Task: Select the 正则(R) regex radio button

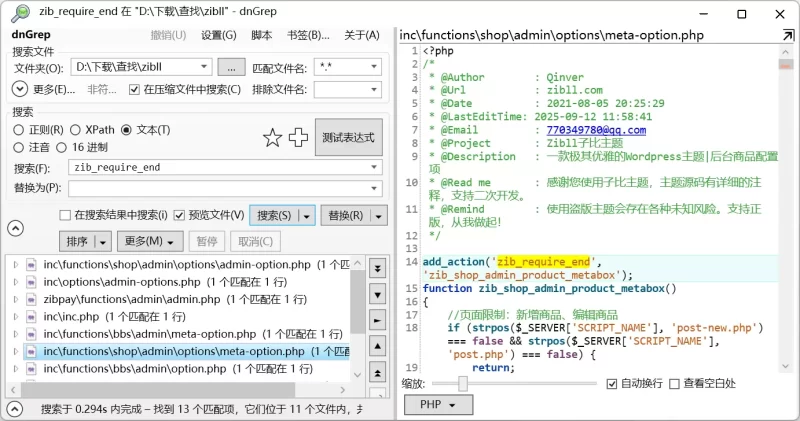Action: pos(19,130)
